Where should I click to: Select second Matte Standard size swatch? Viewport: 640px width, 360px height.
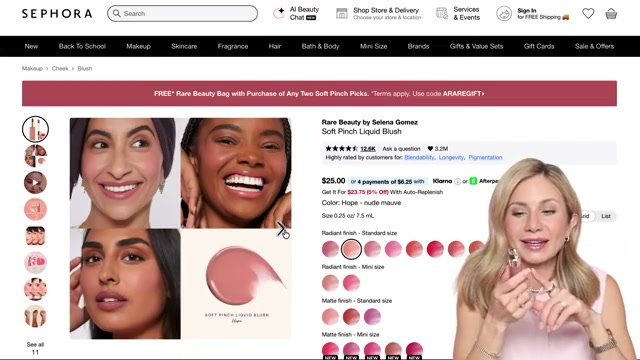click(x=351, y=316)
